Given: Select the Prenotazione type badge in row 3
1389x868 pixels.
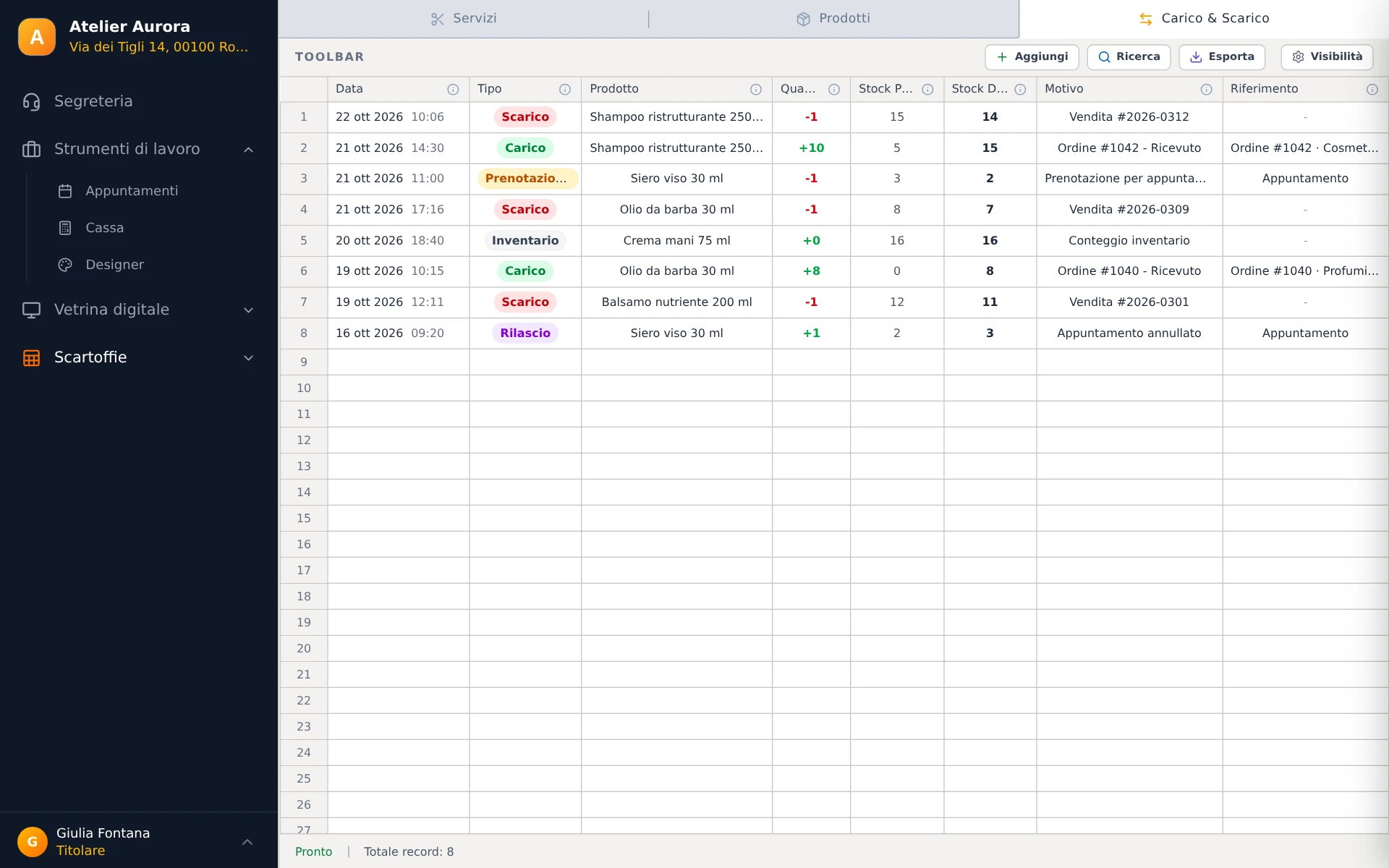Looking at the screenshot, I should coord(527,179).
